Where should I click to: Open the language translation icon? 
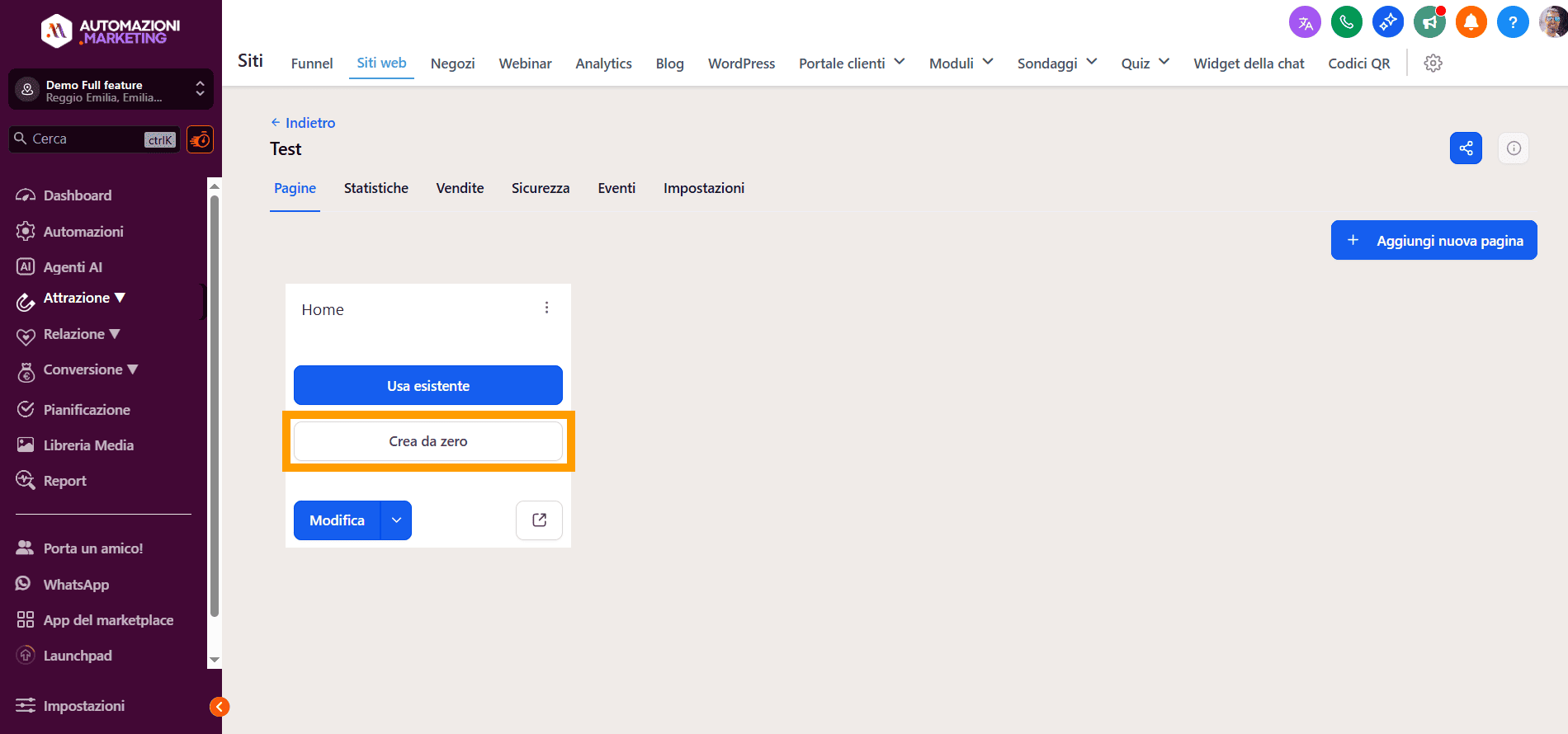tap(1305, 22)
